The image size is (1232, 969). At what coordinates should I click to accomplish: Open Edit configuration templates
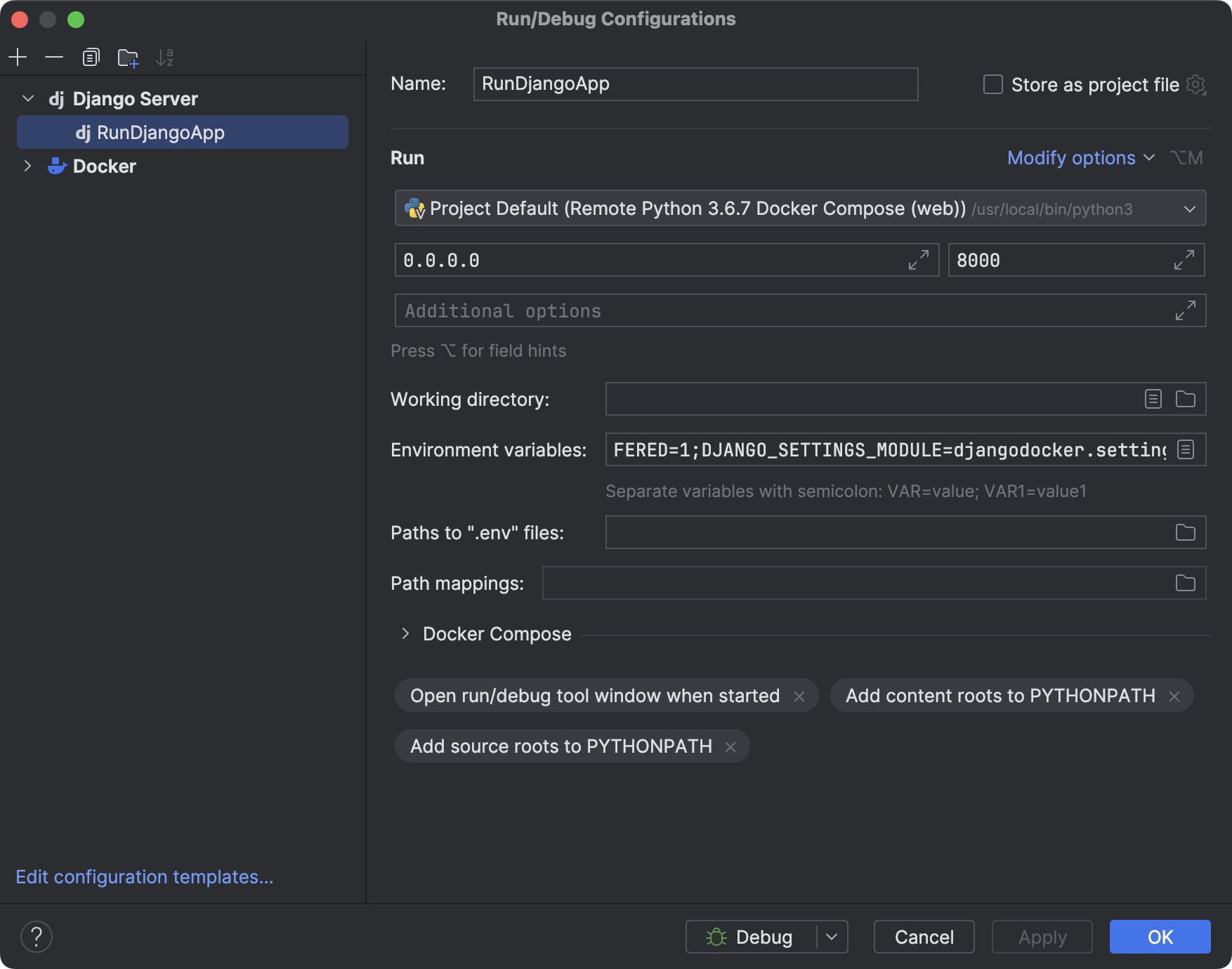click(x=144, y=877)
